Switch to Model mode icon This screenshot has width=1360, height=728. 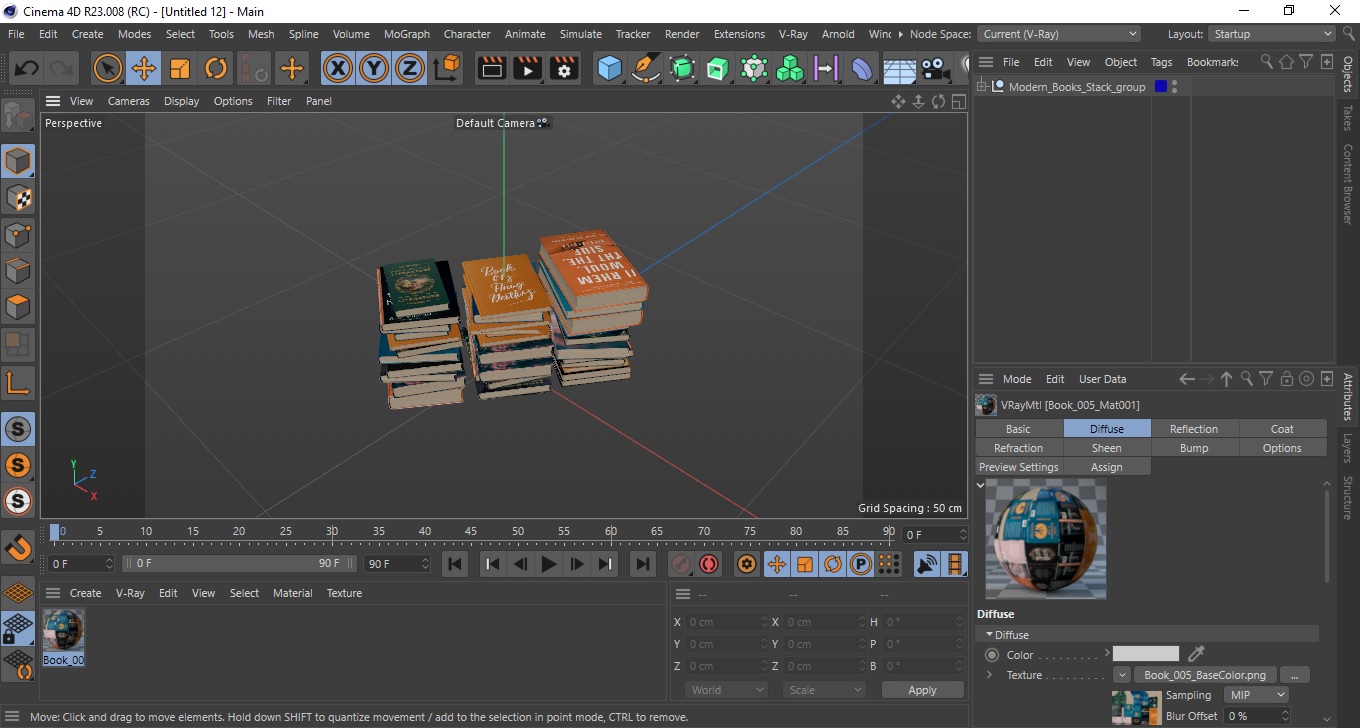[x=18, y=161]
